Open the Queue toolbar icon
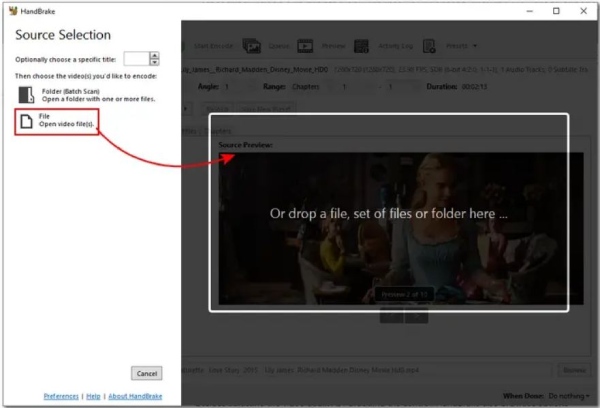This screenshot has height=408, width=600. click(x=252, y=45)
